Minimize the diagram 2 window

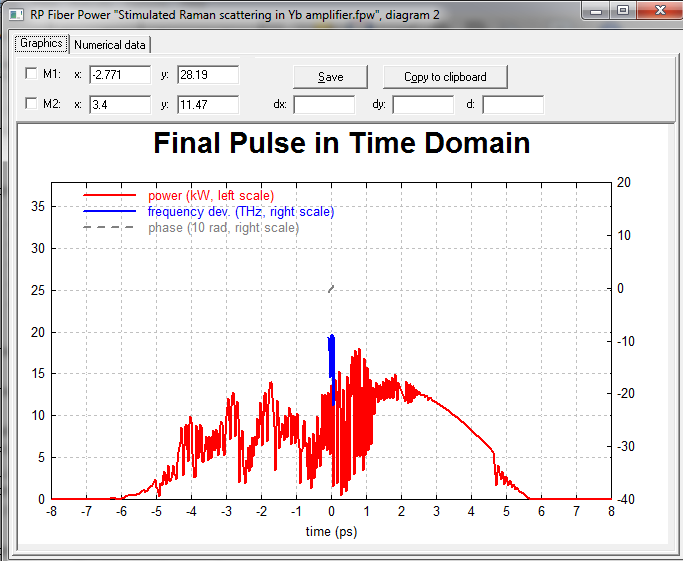pyautogui.click(x=596, y=11)
